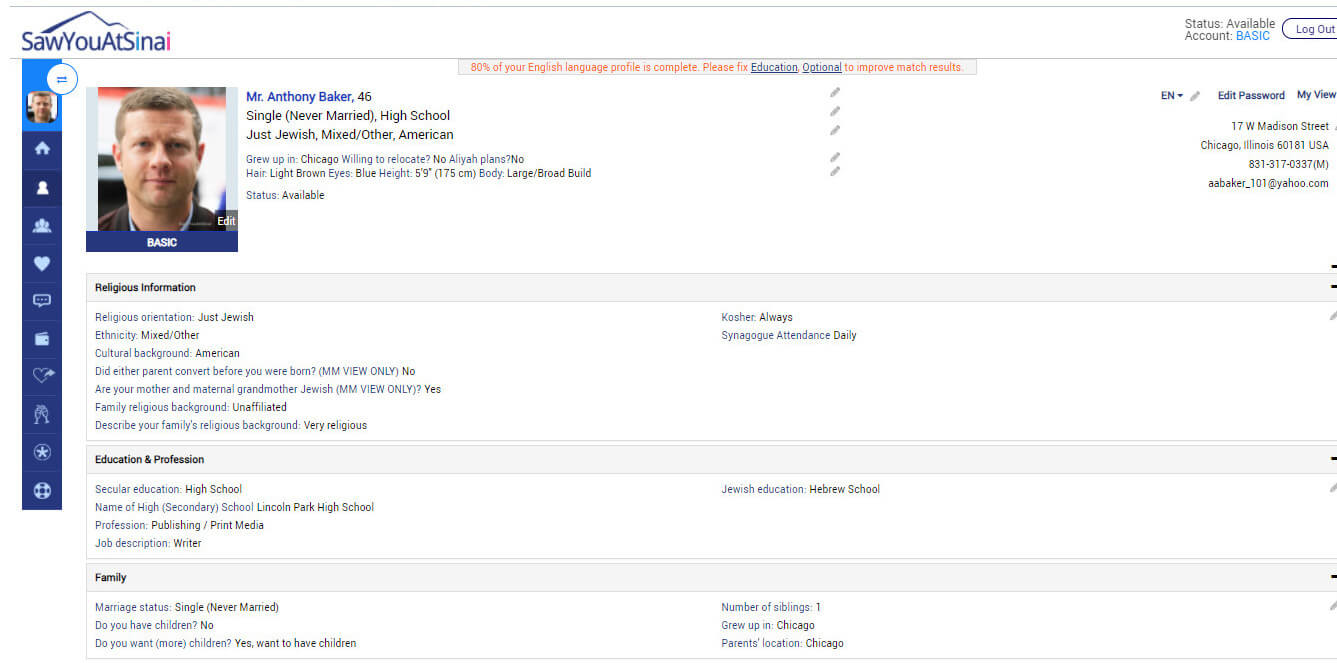Click the pencil beside marital status and education
Image resolution: width=1337 pixels, height=663 pixels.
(x=835, y=112)
